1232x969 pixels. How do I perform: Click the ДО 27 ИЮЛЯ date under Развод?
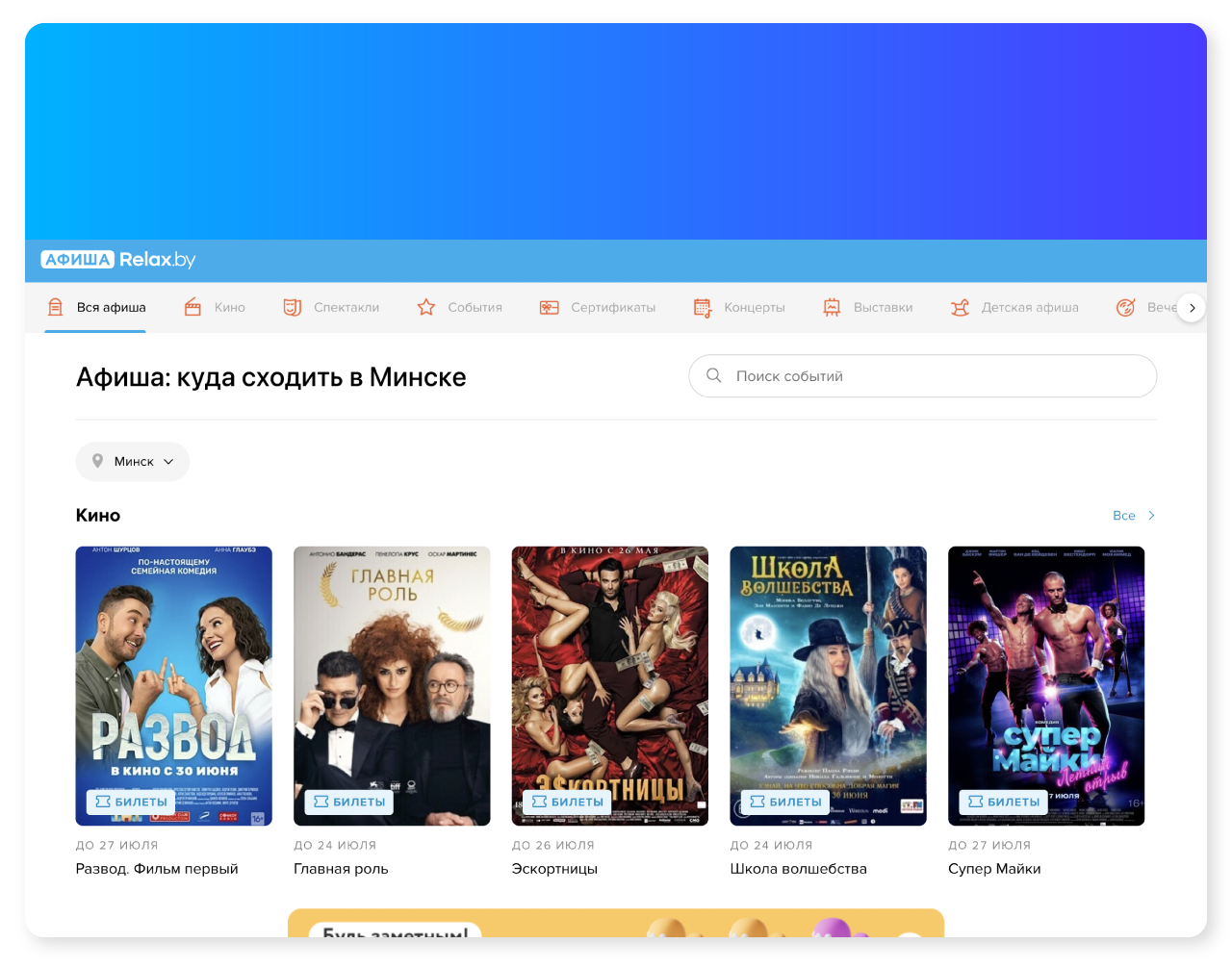117,845
